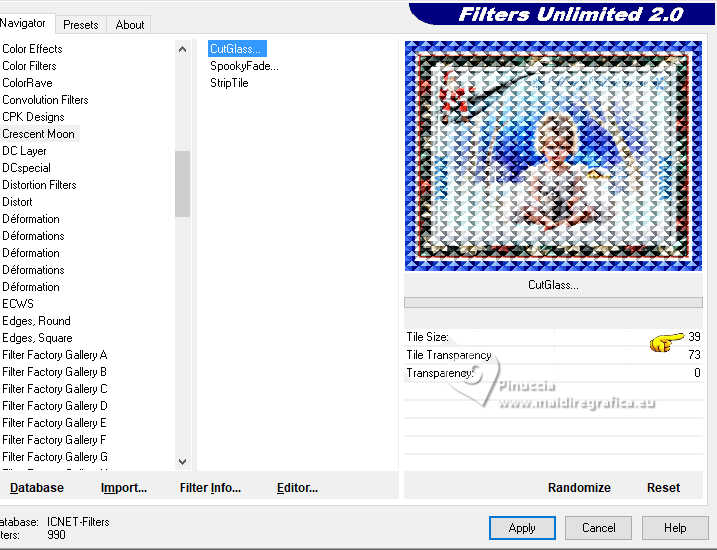Select Color Filters category

click(29, 66)
